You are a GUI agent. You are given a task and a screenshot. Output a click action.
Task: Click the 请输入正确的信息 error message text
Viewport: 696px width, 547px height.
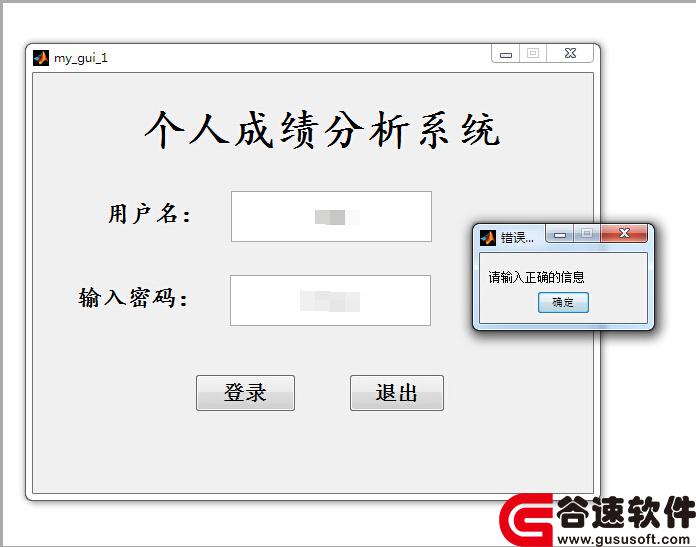coord(536,277)
